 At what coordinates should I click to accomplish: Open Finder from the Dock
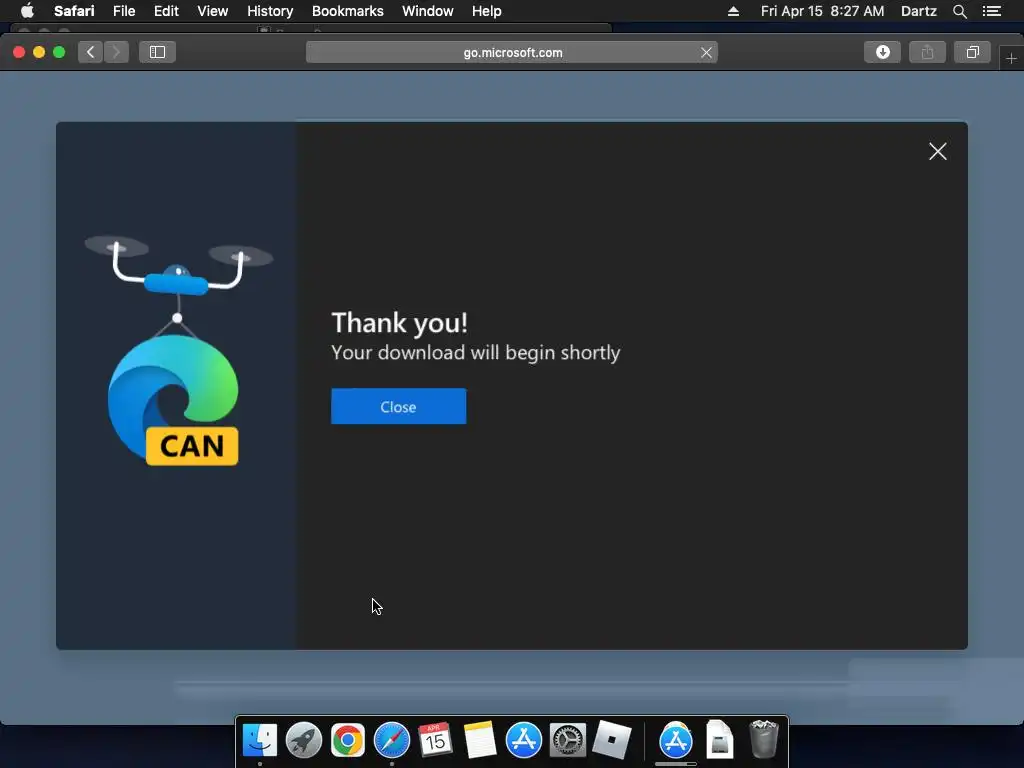[x=260, y=741]
